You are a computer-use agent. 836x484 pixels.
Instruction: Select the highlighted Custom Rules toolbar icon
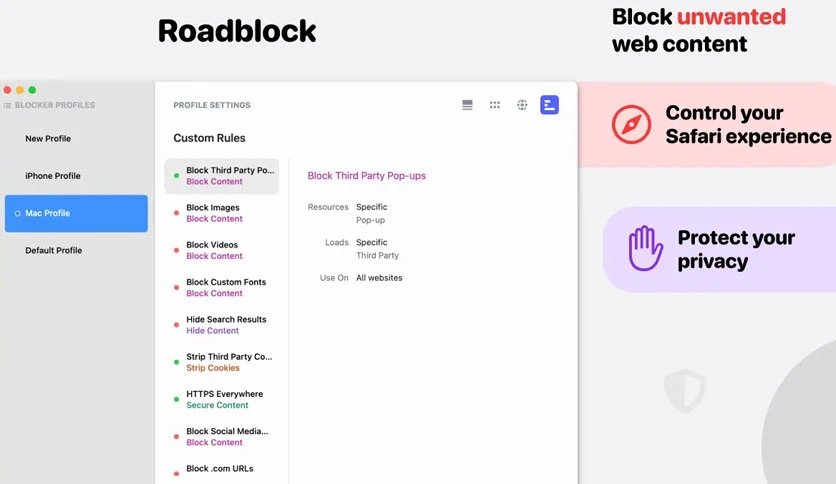549,105
